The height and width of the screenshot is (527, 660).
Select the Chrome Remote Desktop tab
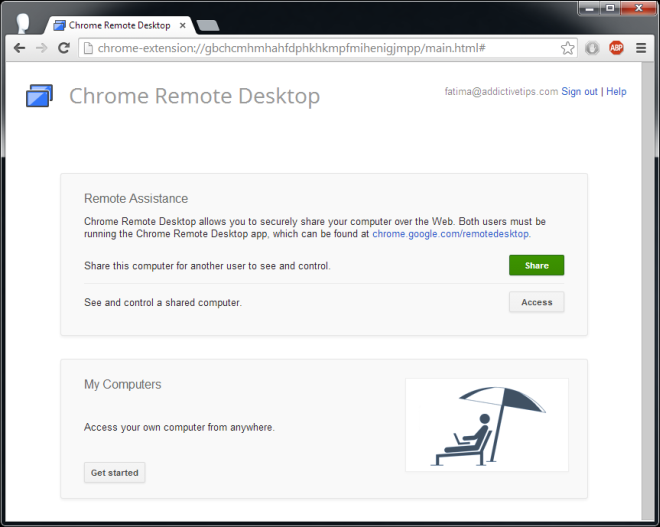click(x=118, y=24)
